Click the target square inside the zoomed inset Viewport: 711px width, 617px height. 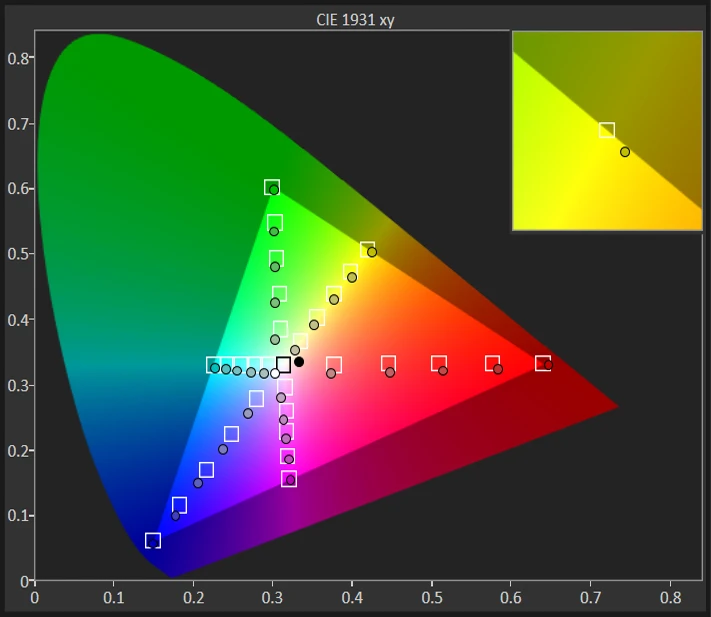(606, 130)
